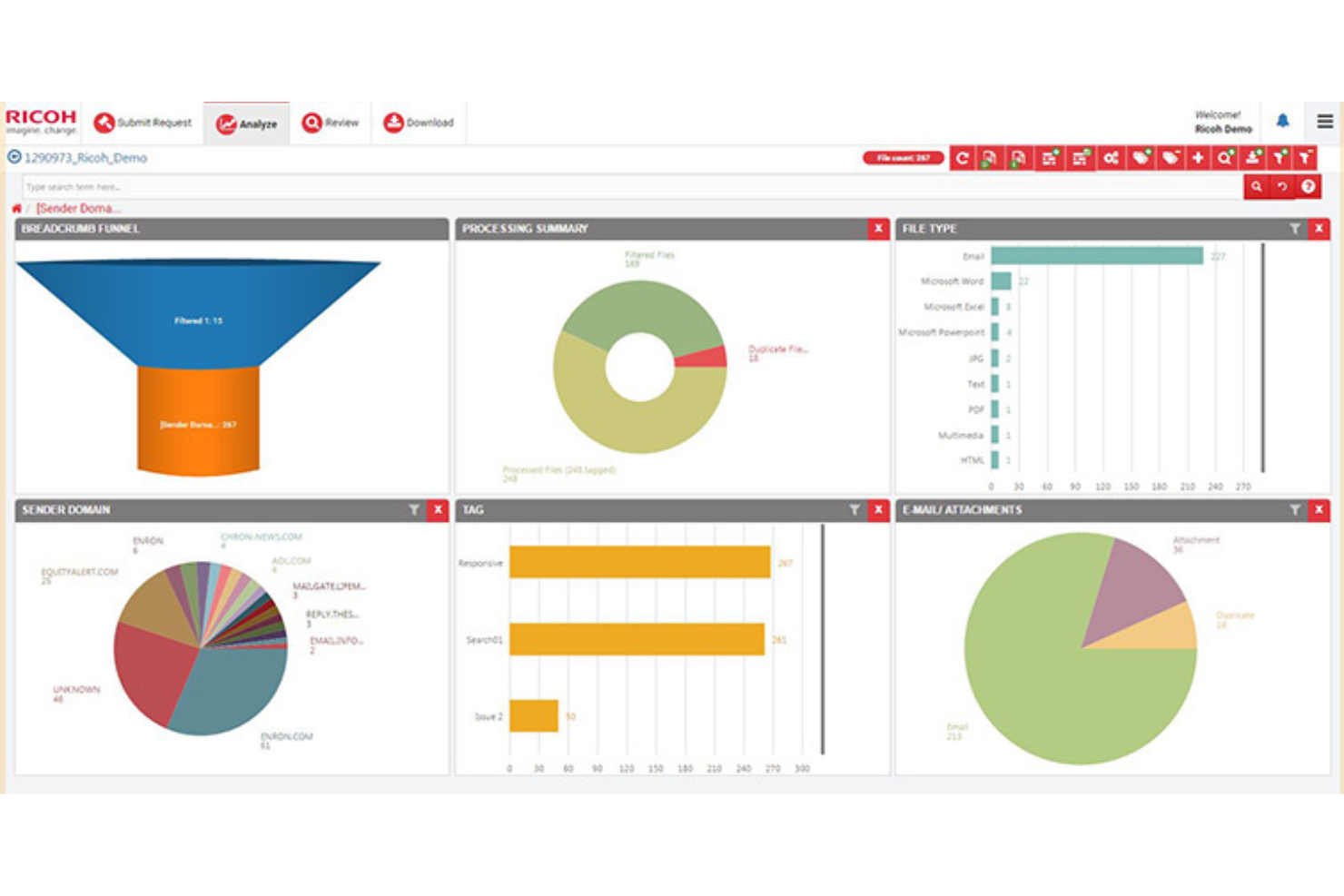Switch to the Download tab
The image size is (1344, 896).
[420, 122]
